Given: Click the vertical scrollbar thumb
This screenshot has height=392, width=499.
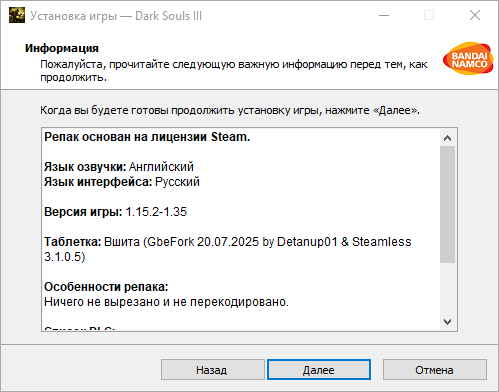Looking at the screenshot, I should coord(448,204).
